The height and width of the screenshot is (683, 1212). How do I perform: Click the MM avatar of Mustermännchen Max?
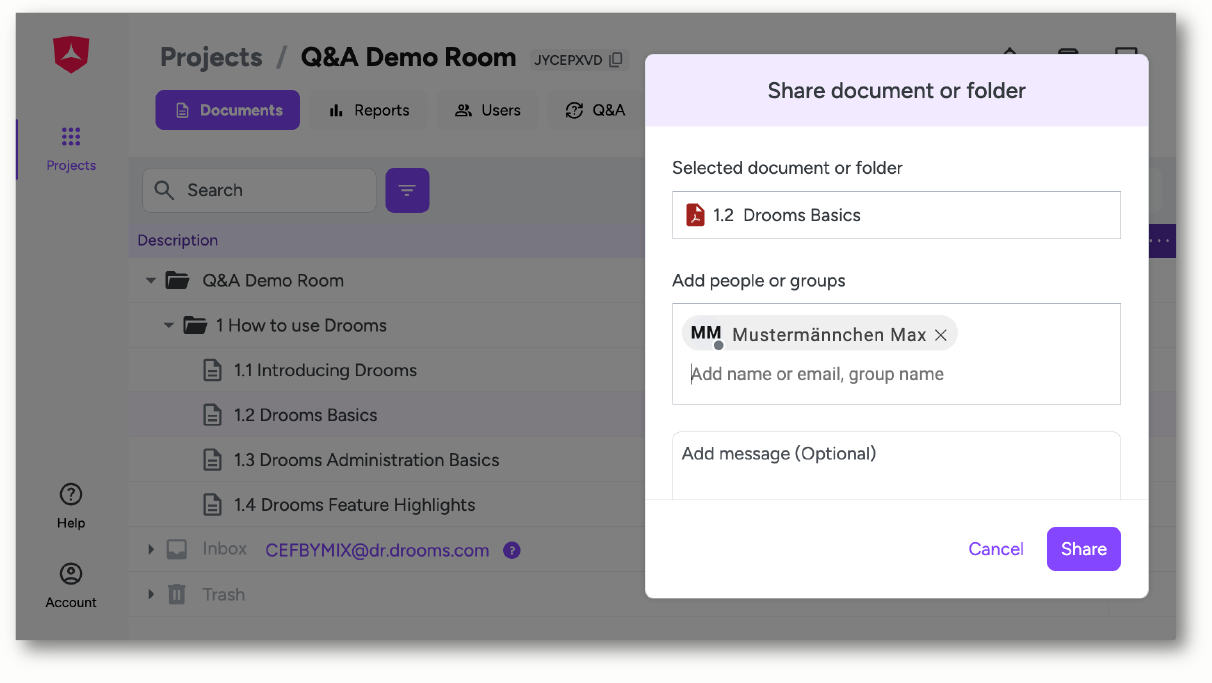pyautogui.click(x=706, y=334)
